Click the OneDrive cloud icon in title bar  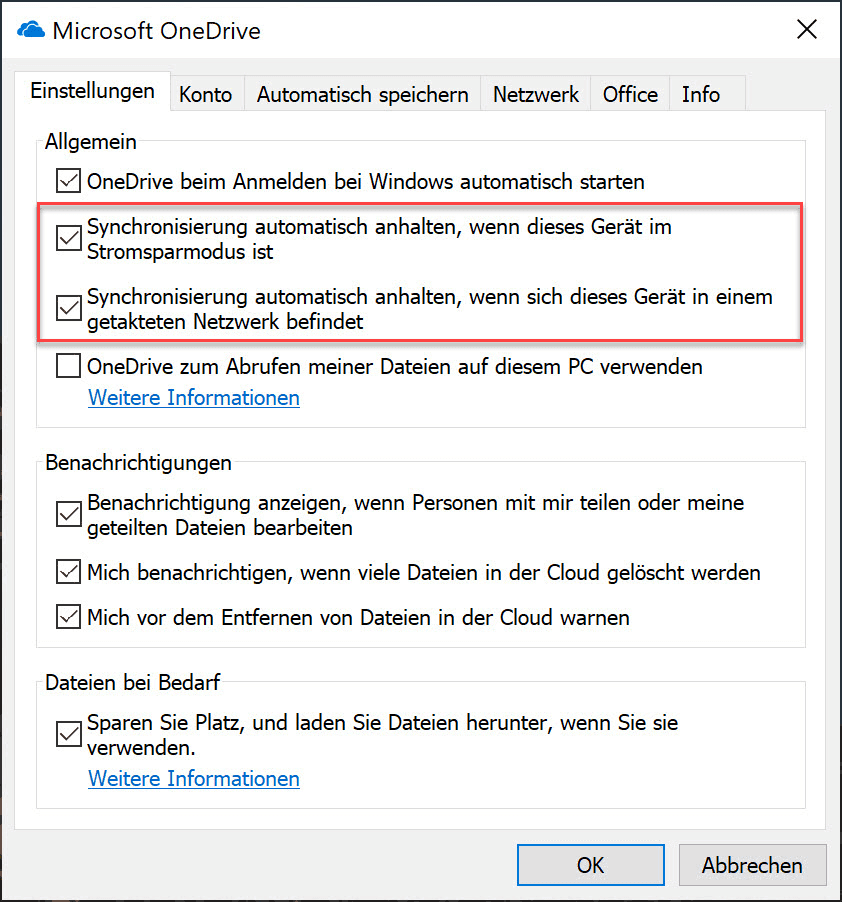(x=31, y=31)
